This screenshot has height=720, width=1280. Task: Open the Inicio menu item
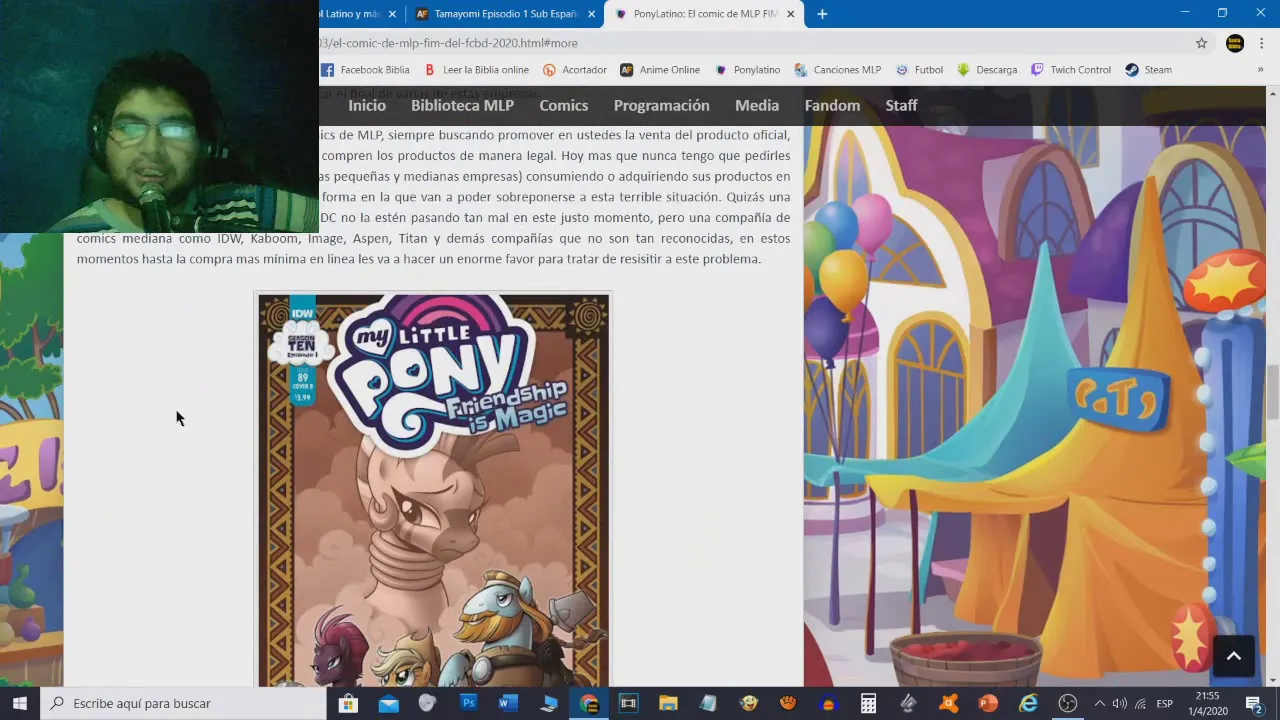click(x=366, y=105)
